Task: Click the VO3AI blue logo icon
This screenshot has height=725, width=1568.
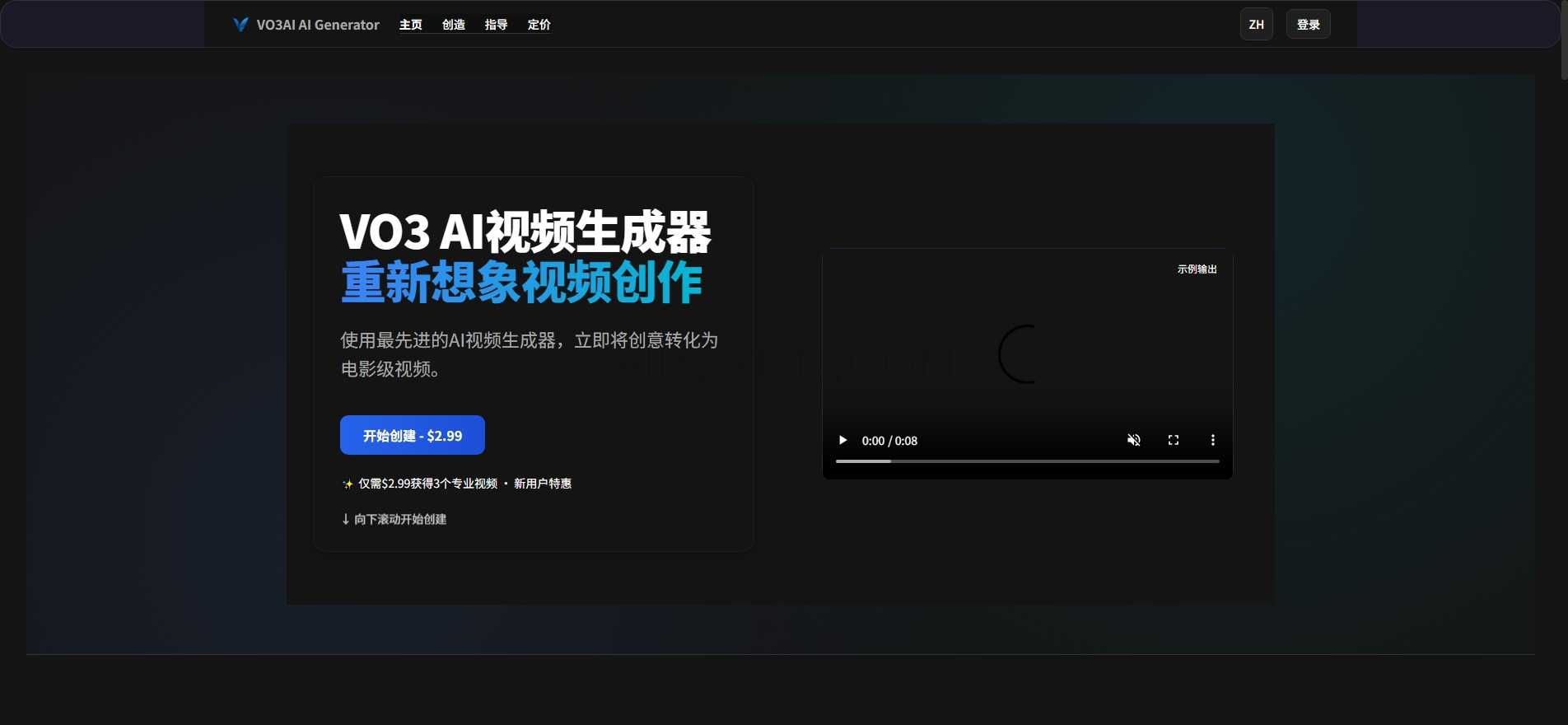Action: point(240,25)
